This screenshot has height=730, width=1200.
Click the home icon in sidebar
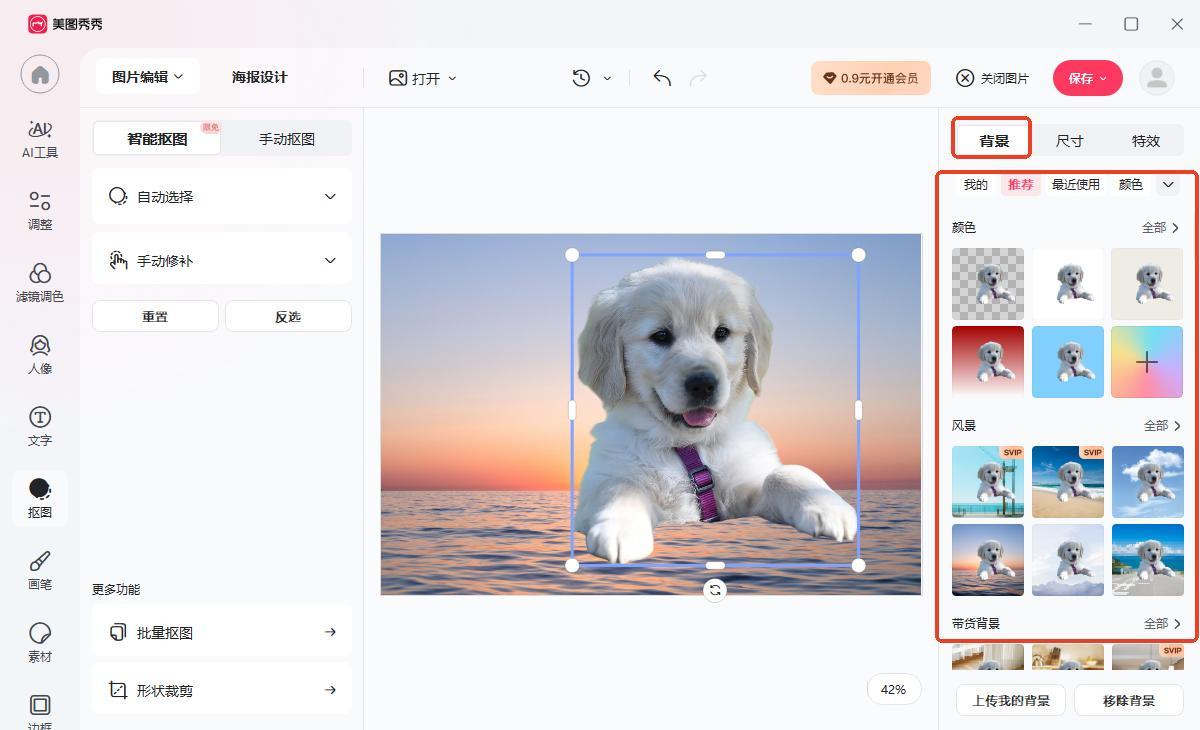click(x=40, y=75)
